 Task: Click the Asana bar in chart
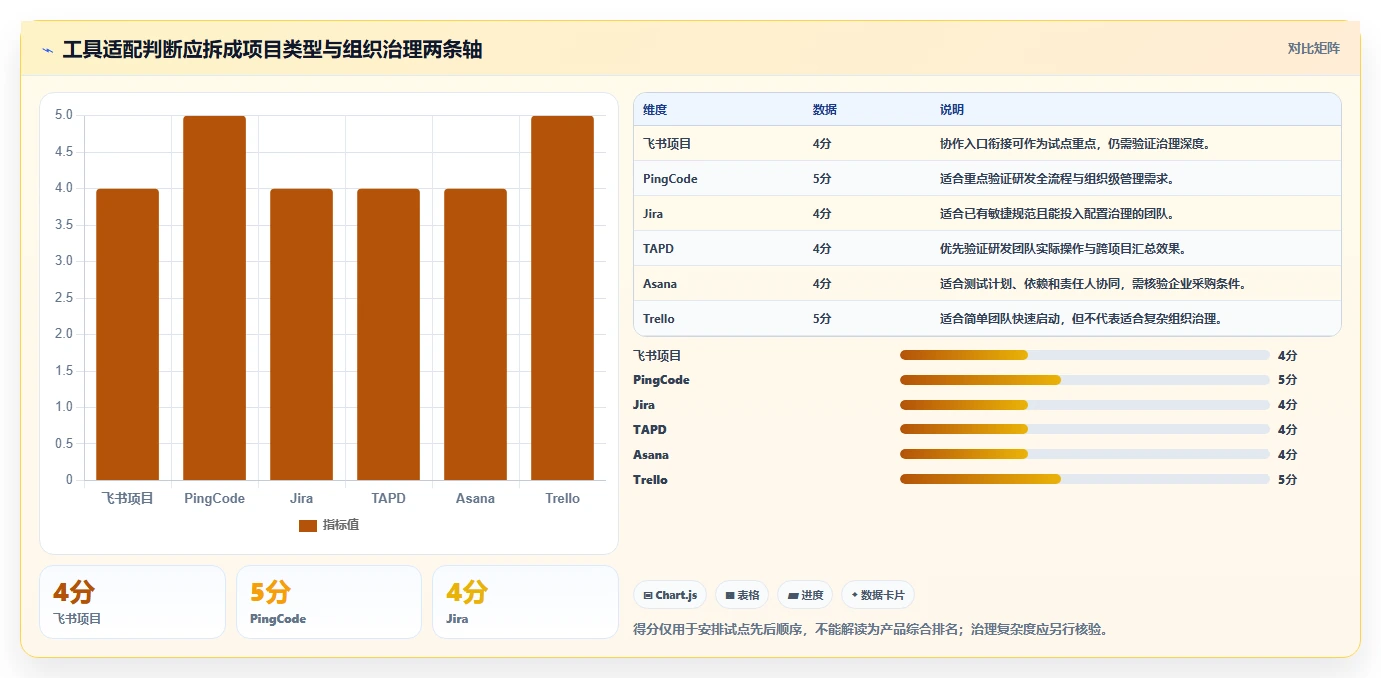pos(475,334)
